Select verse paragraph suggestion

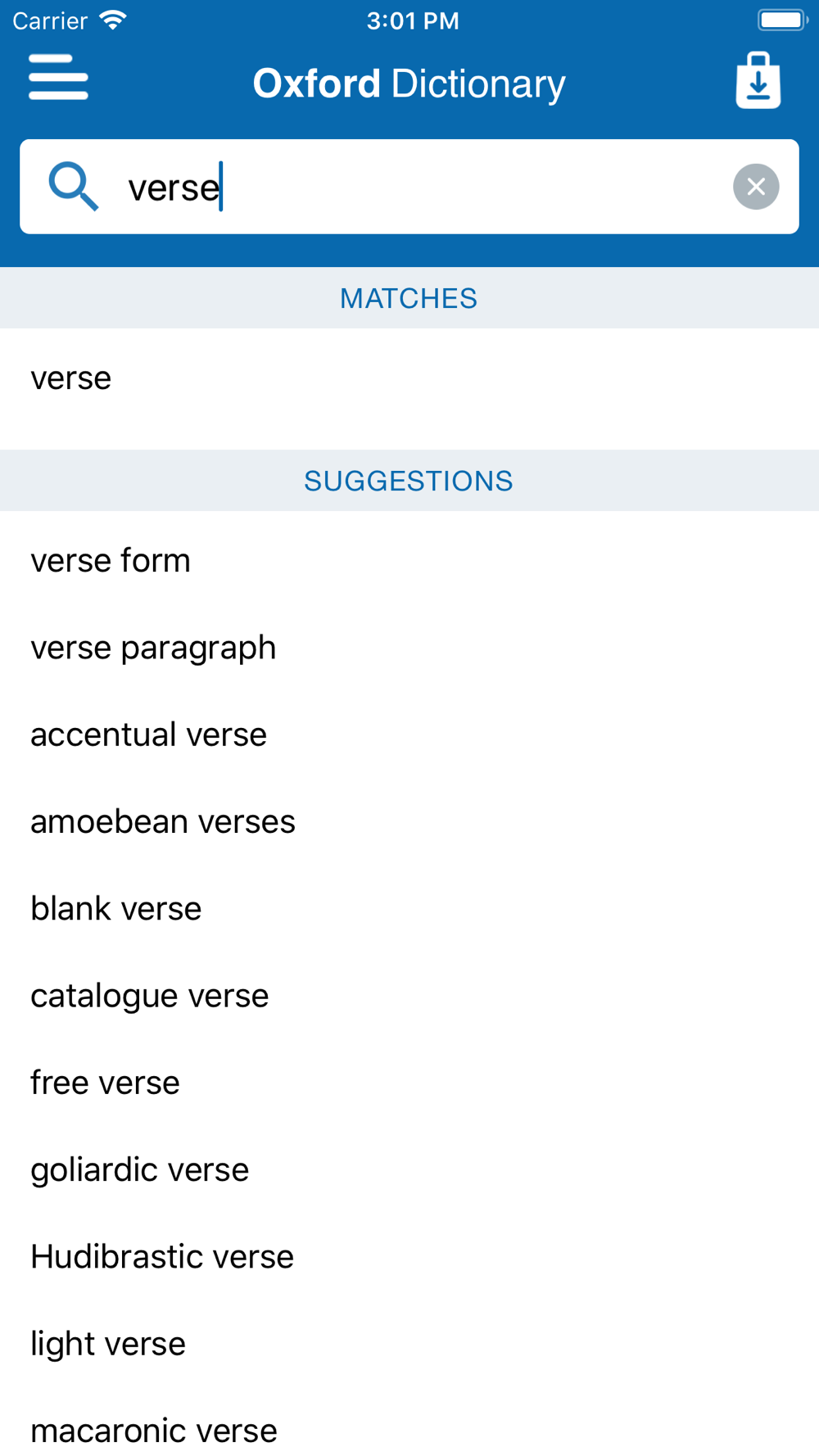[x=409, y=648]
